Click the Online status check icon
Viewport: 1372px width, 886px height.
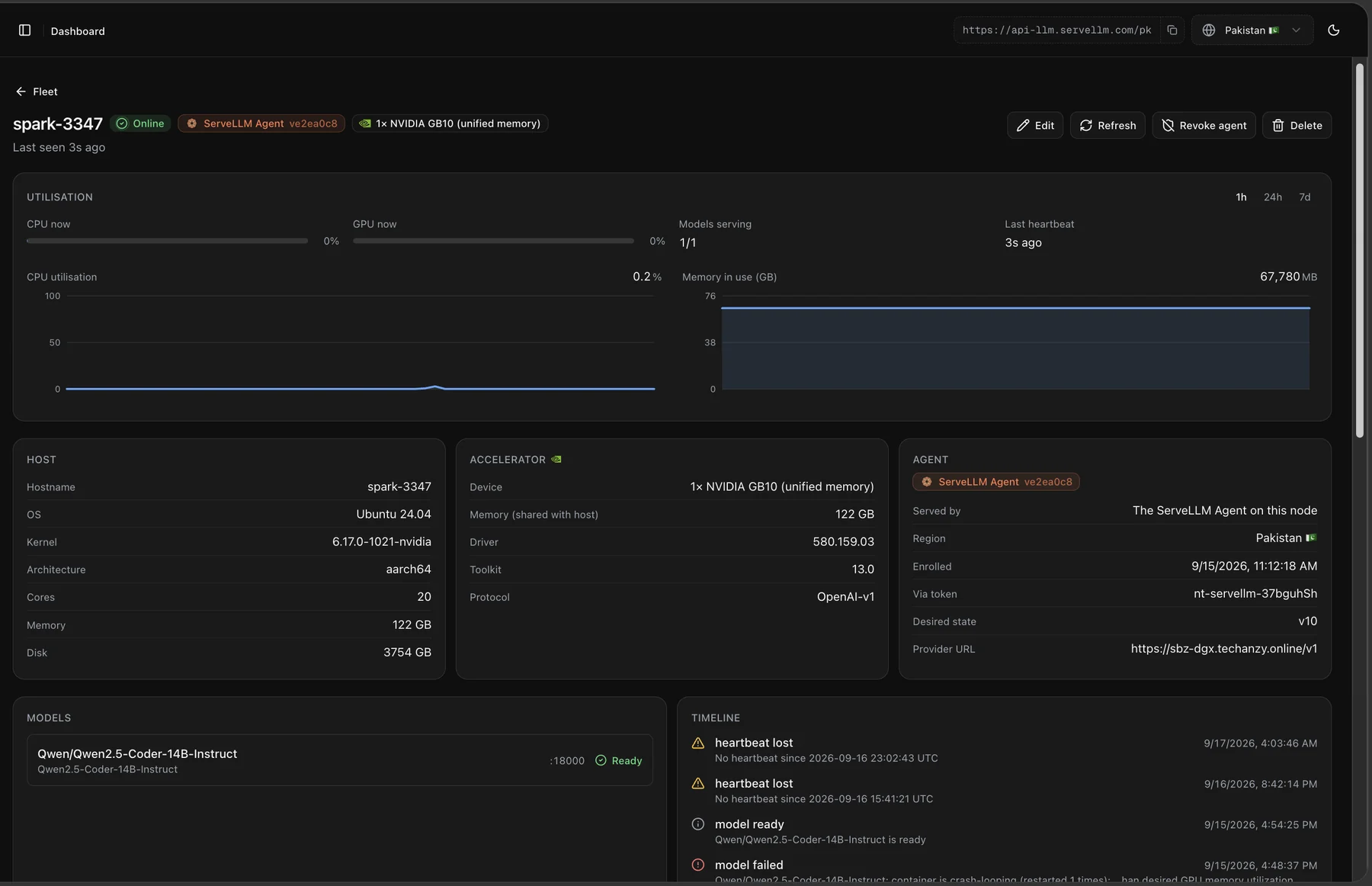coord(122,124)
